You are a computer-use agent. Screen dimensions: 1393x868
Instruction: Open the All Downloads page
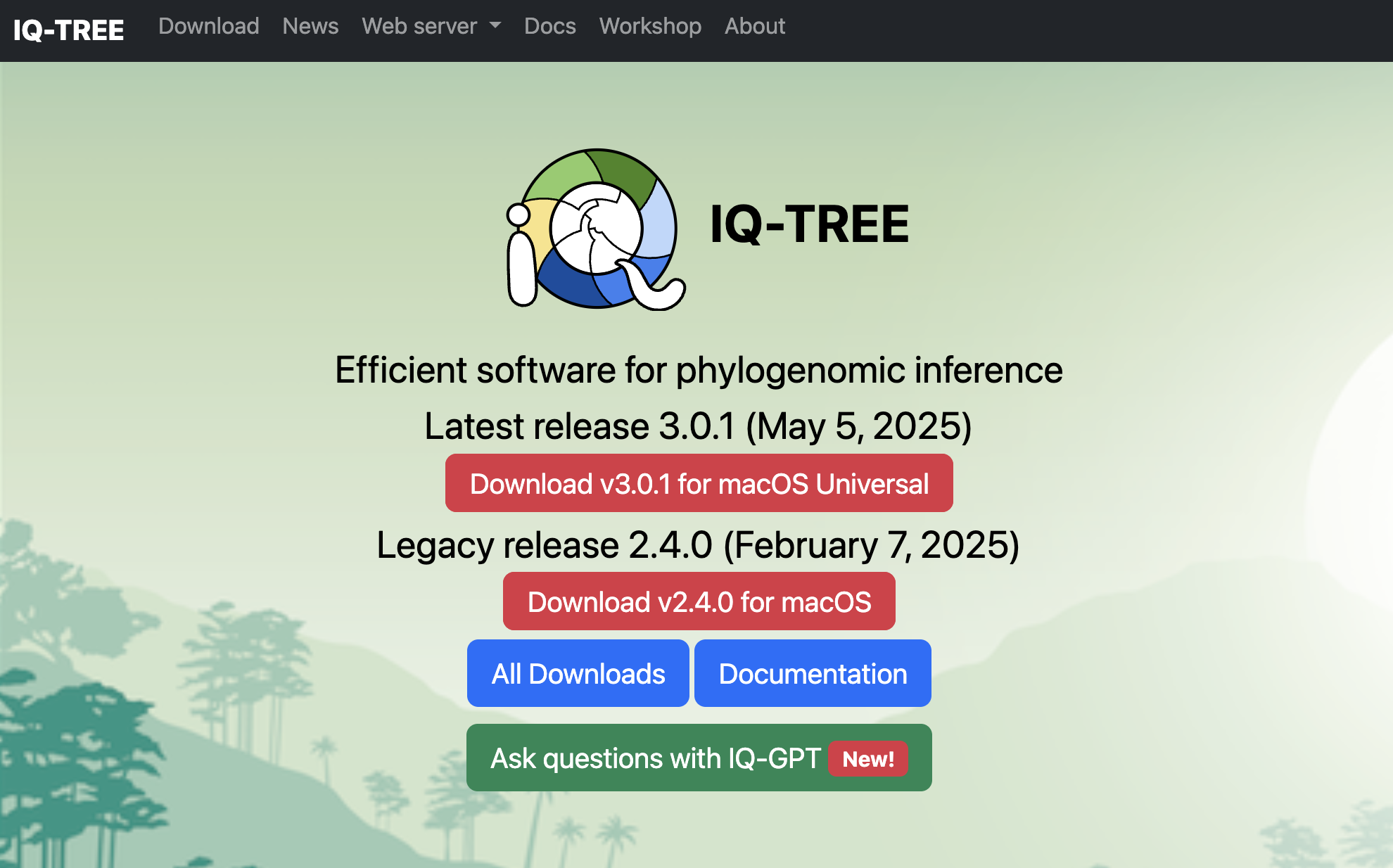[x=578, y=673]
